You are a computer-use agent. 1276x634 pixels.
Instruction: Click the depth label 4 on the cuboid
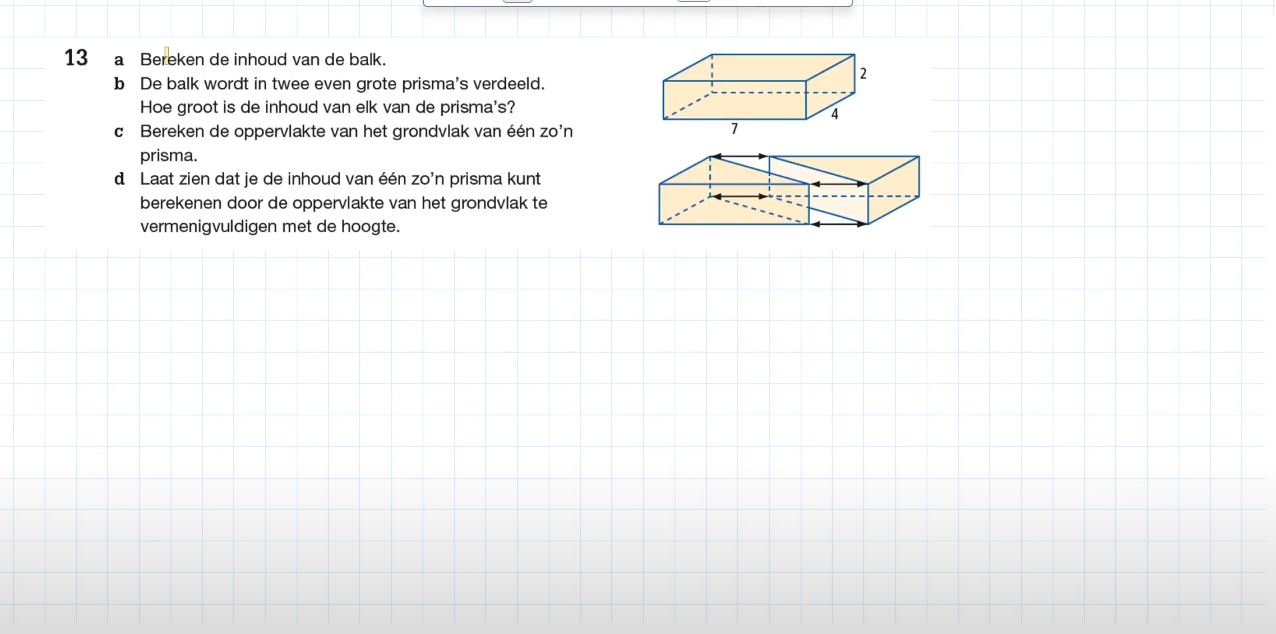(835, 114)
